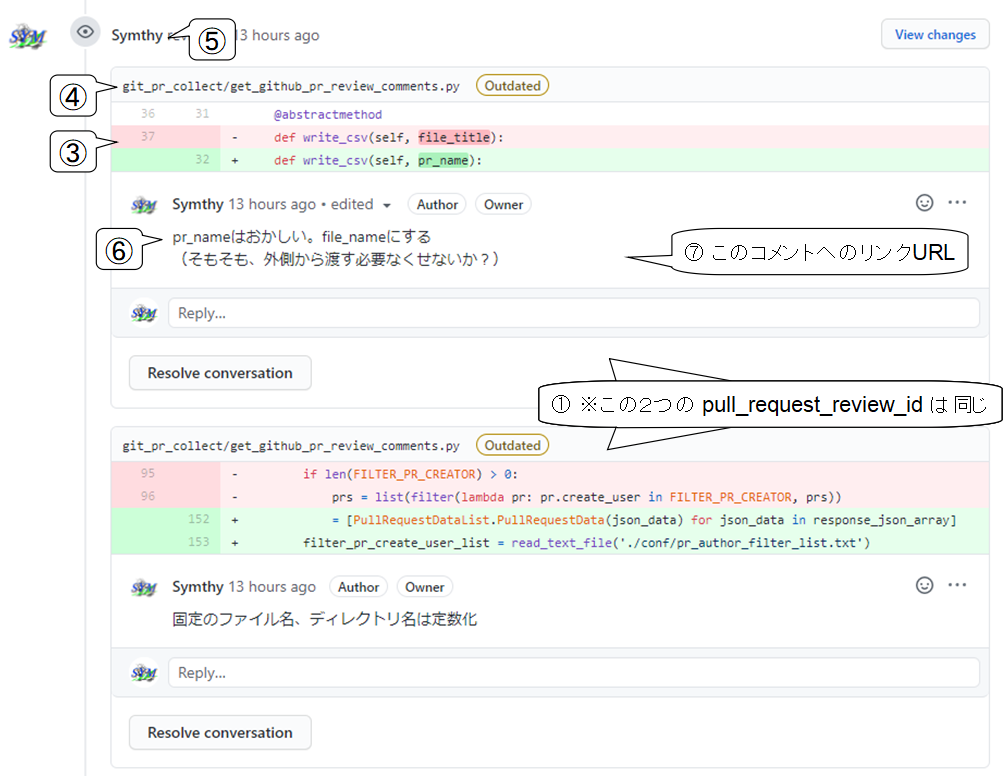Viewport: 1007px width, 780px height.
Task: Open three-dot menu on pr_name comment
Action: point(957,202)
